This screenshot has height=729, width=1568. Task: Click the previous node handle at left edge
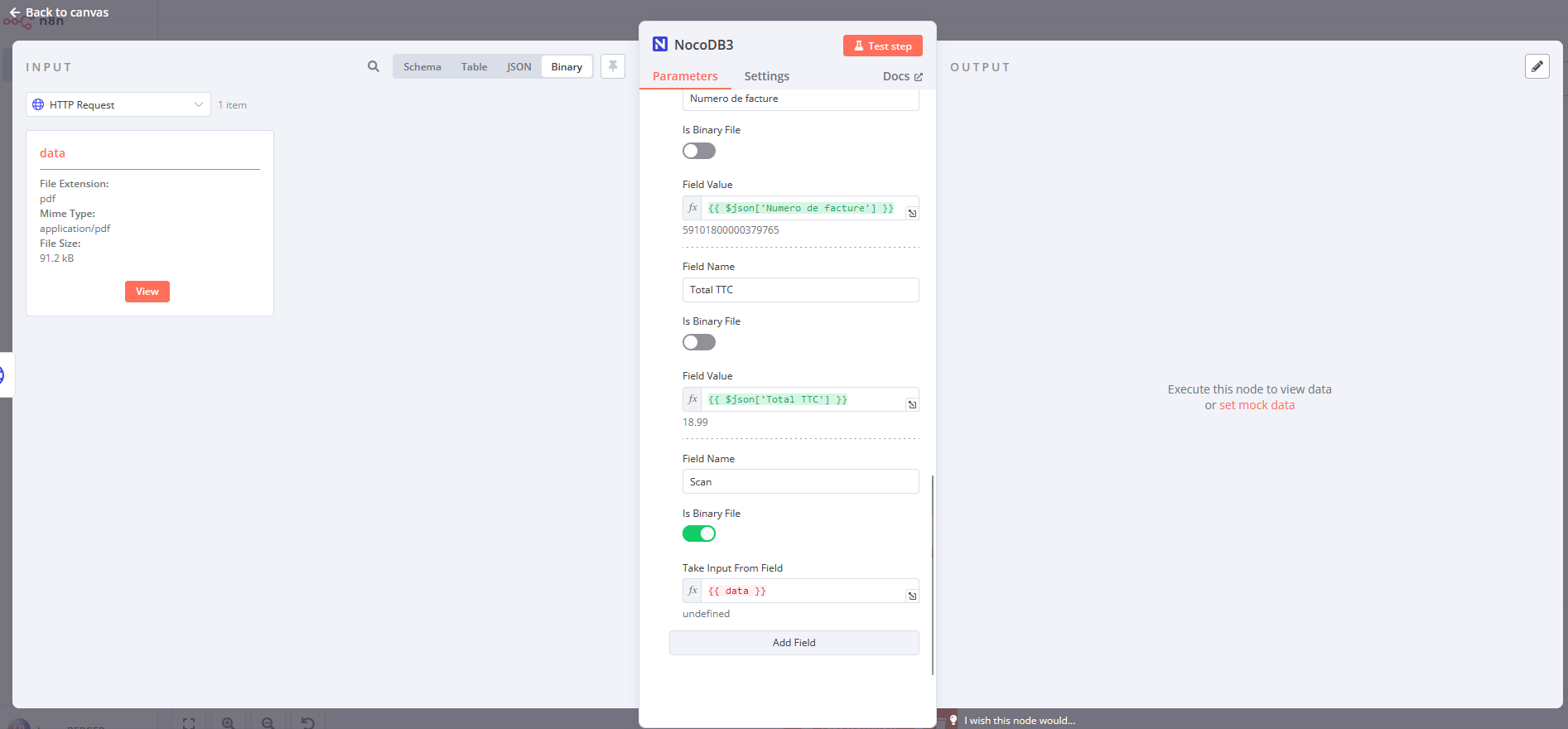[5, 375]
